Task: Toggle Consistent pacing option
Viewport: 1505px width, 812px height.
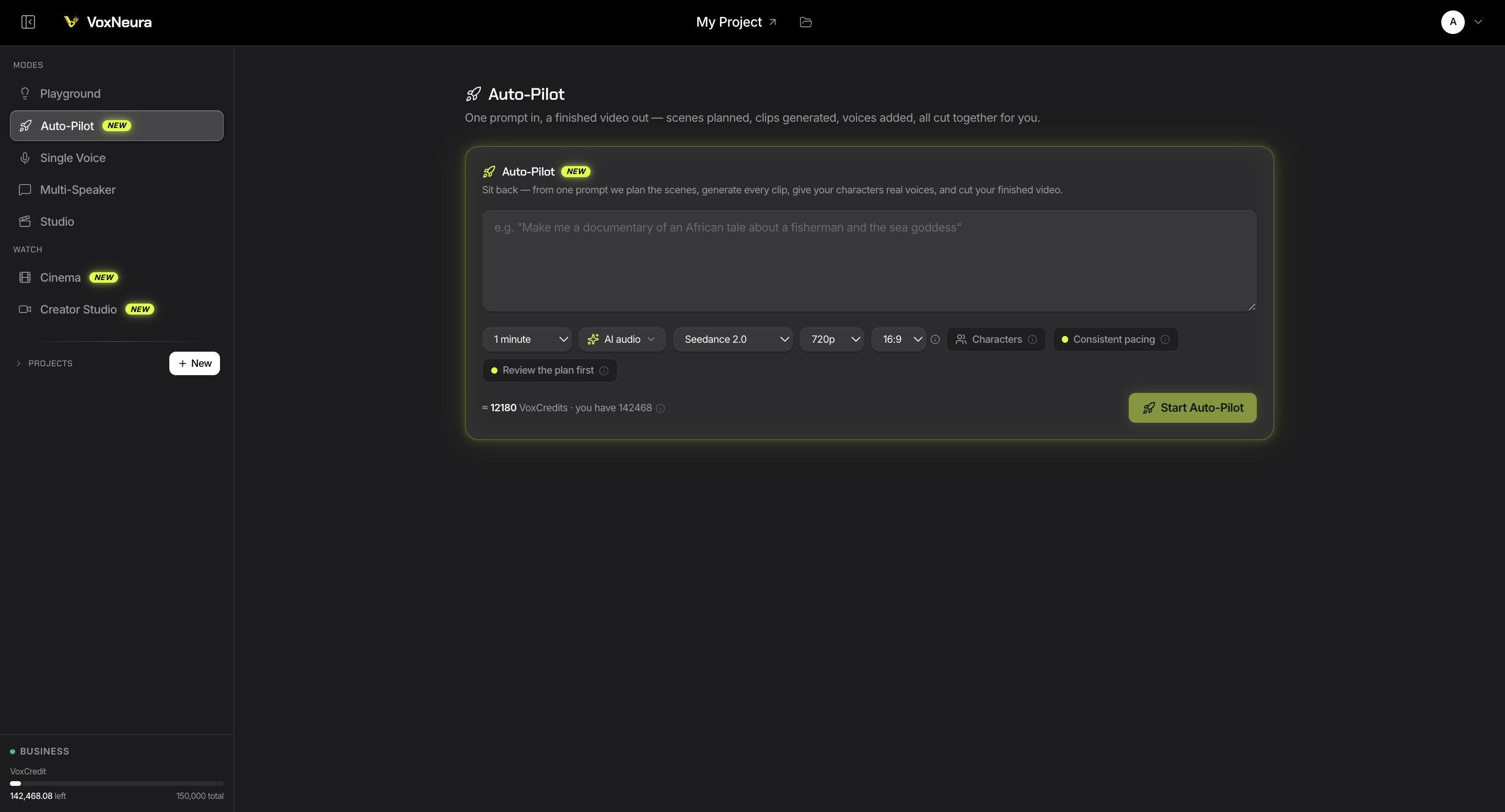Action: coord(1115,340)
